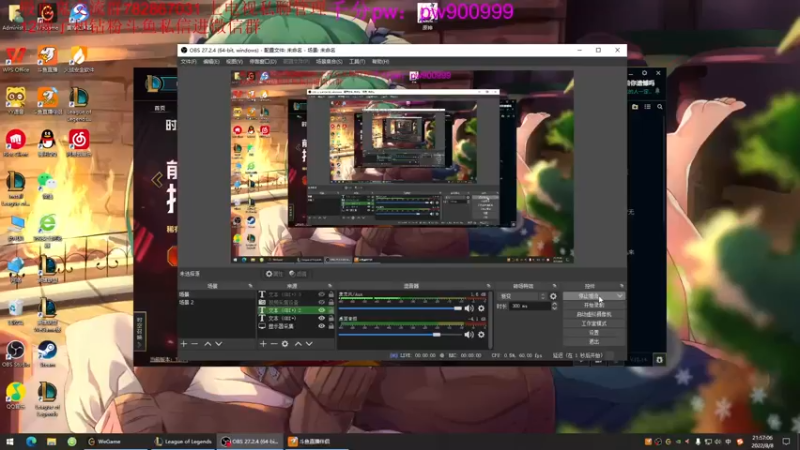Expand the stop streaming button dropdown arrow

619,296
